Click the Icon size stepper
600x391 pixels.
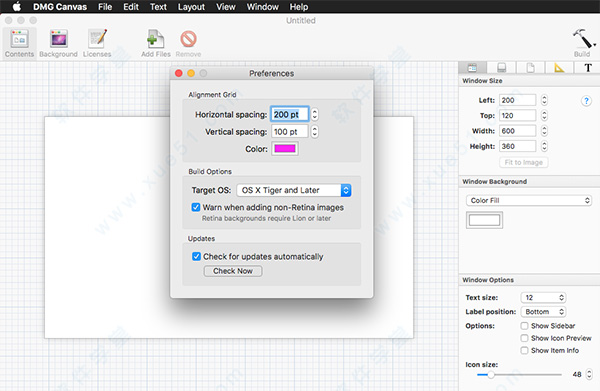(x=589, y=374)
